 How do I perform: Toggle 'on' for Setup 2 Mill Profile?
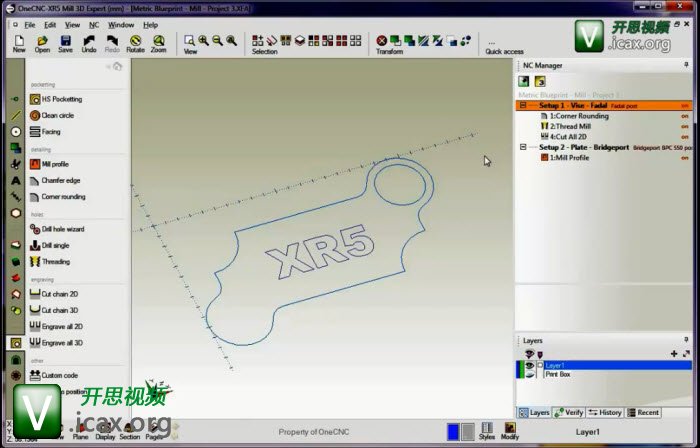[x=684, y=158]
